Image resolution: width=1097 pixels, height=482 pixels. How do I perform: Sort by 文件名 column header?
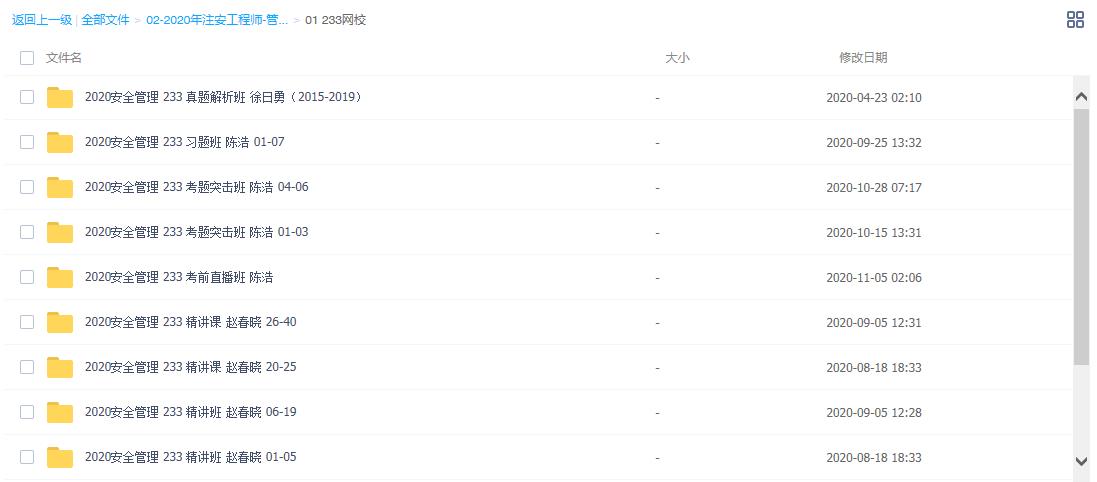[64, 58]
